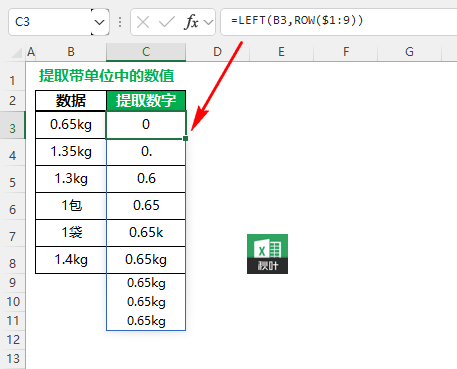Select column C header

click(x=146, y=52)
